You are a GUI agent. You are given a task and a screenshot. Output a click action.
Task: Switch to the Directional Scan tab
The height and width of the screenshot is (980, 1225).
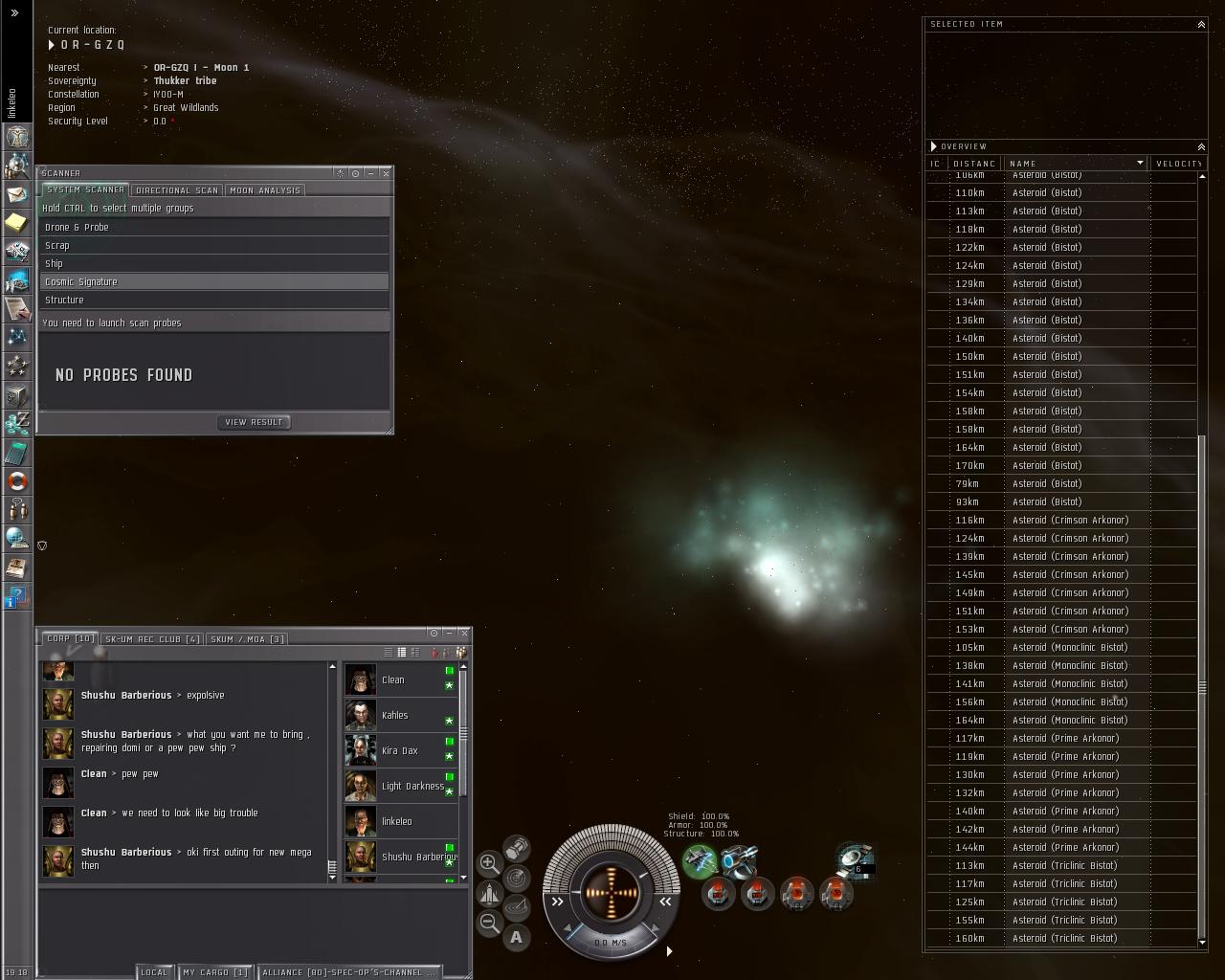(x=177, y=189)
